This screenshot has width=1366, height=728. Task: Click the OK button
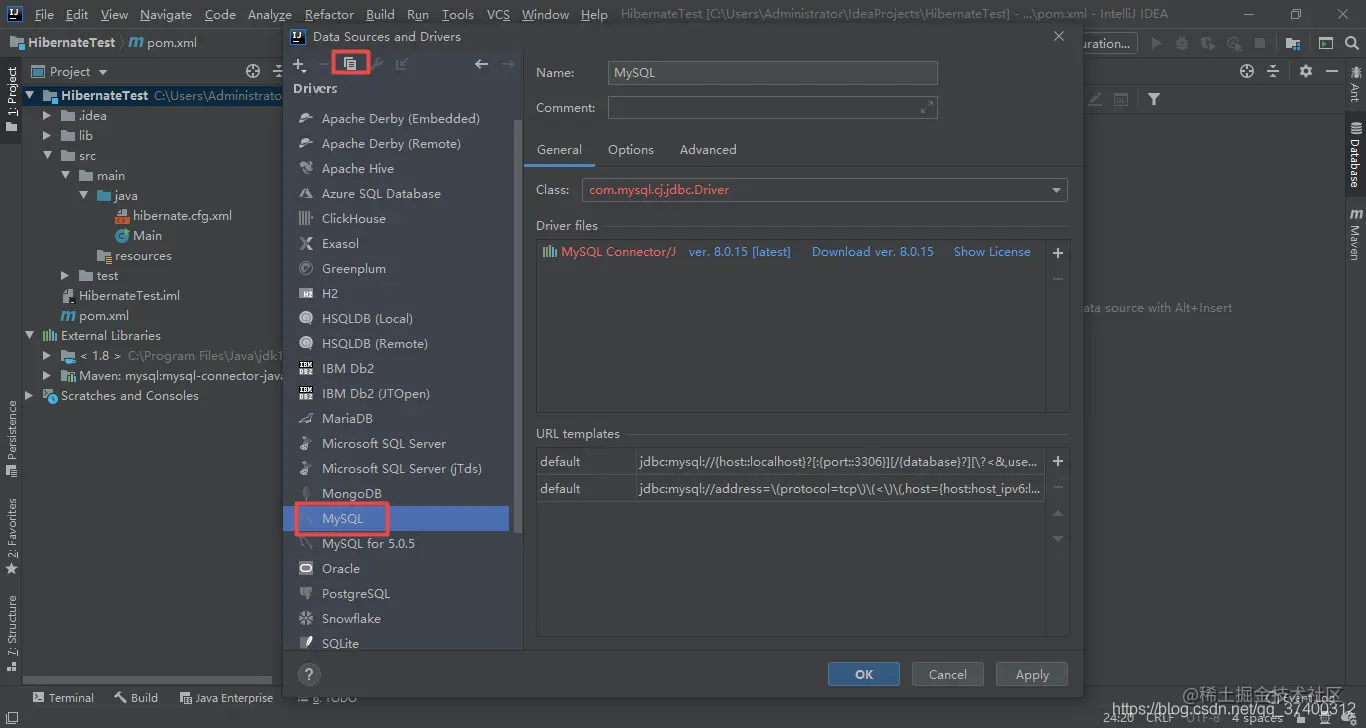864,675
